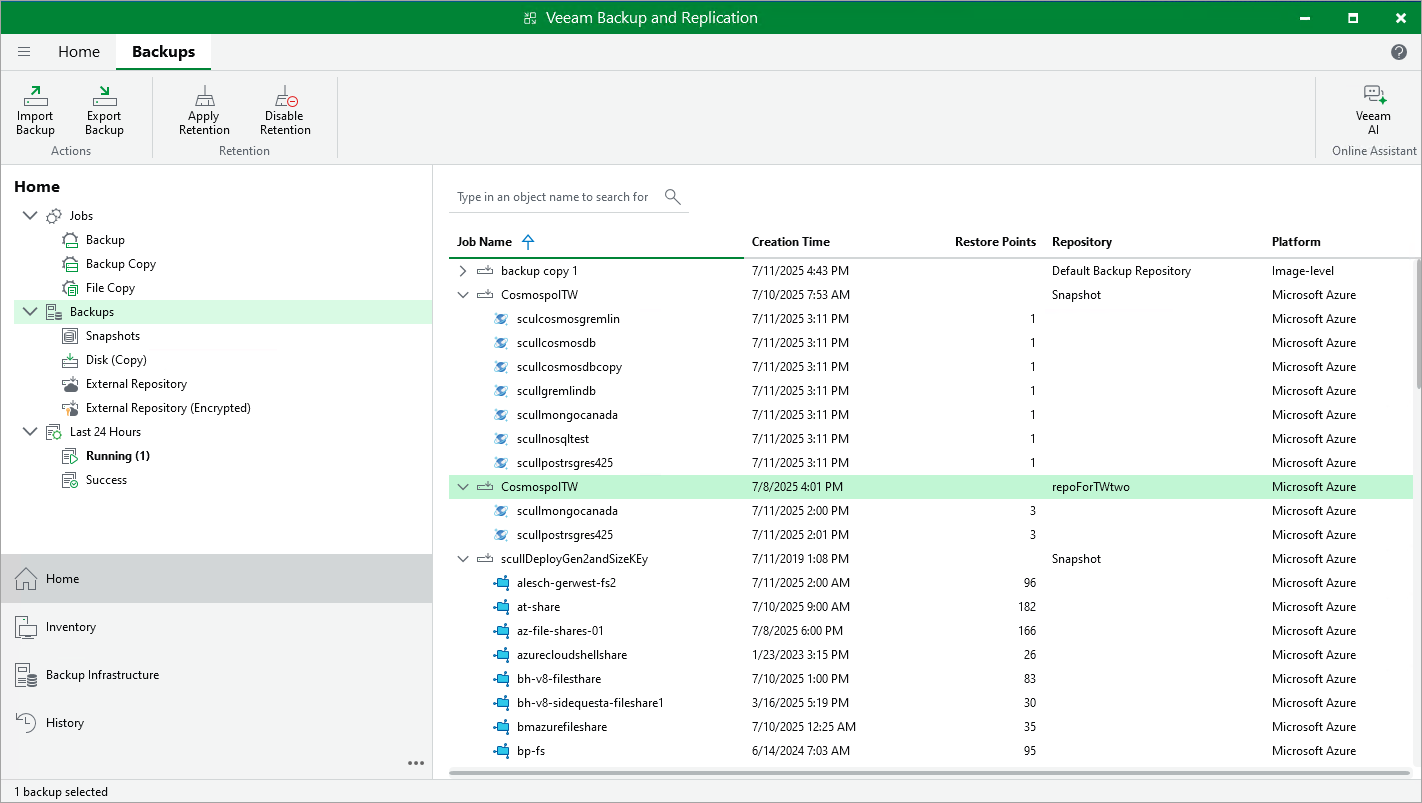The width and height of the screenshot is (1422, 803).
Task: Click the History pane icon
Action: point(26,723)
